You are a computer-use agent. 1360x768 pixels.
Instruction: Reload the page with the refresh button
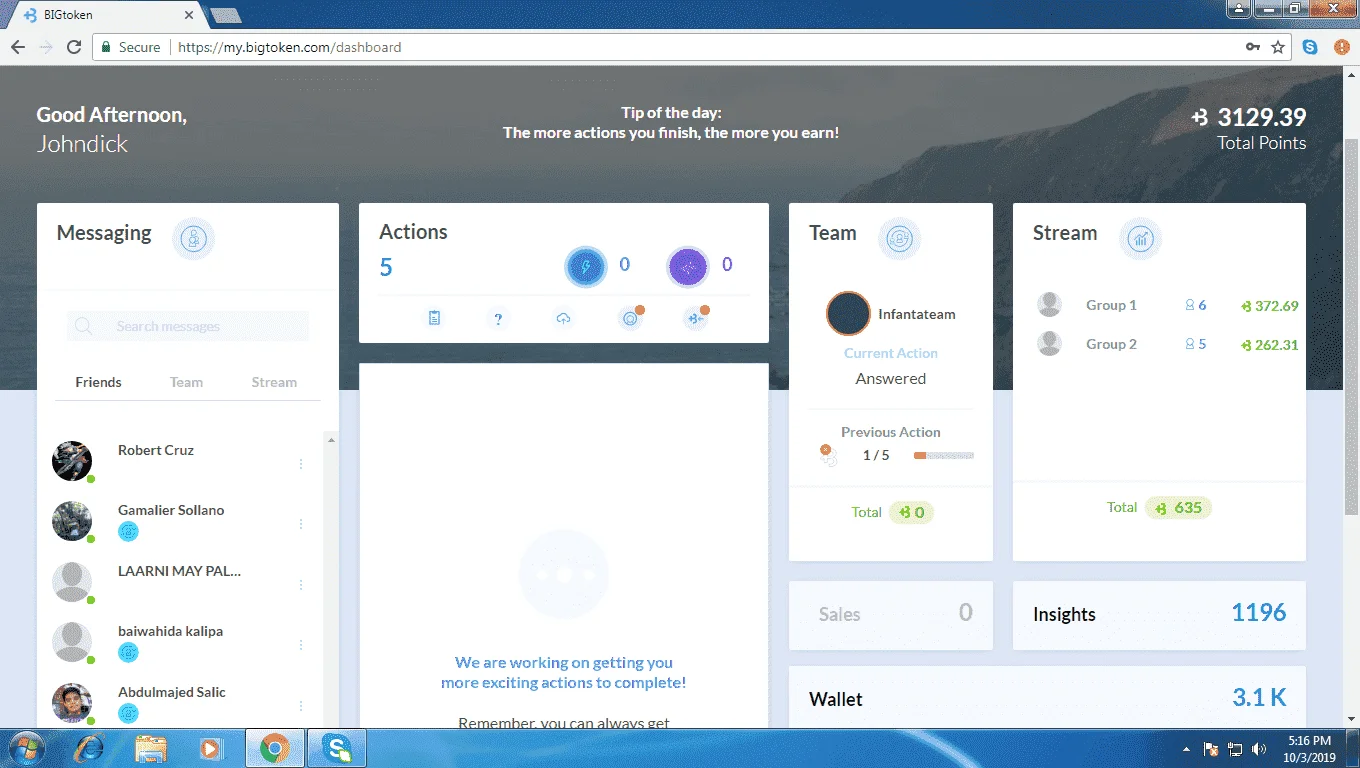point(73,47)
